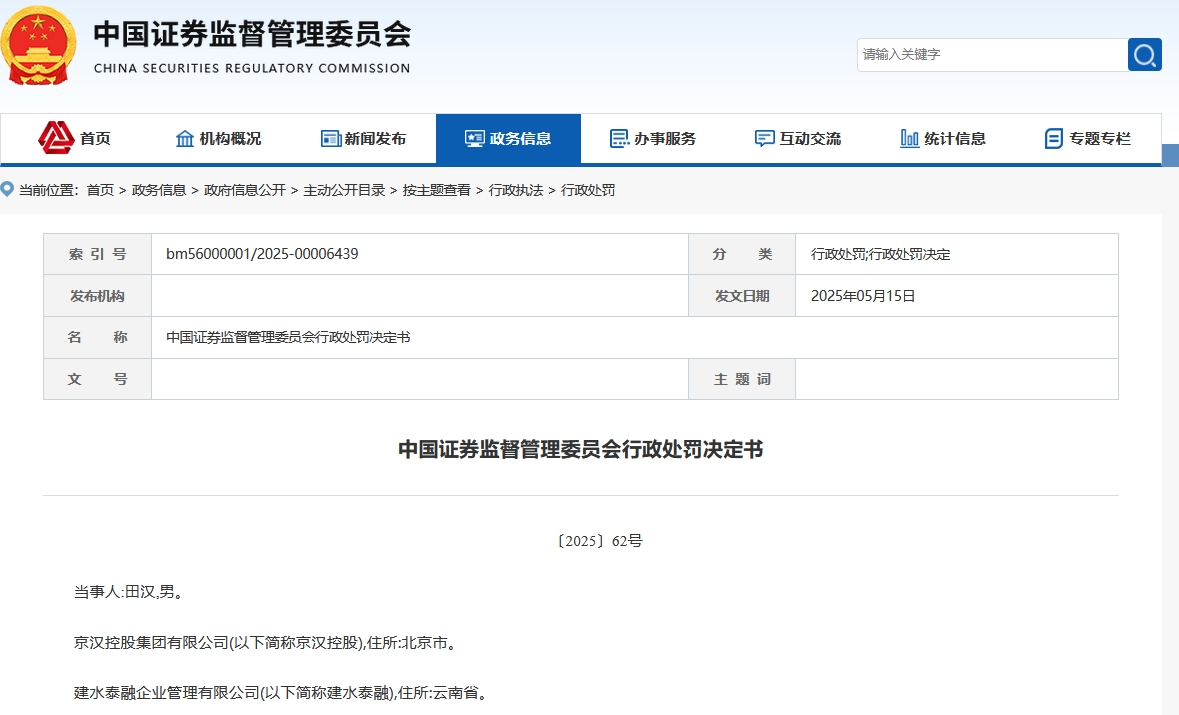Click index number bm56000001/2025-00006439
The image size is (1179, 715).
pyautogui.click(x=262, y=254)
